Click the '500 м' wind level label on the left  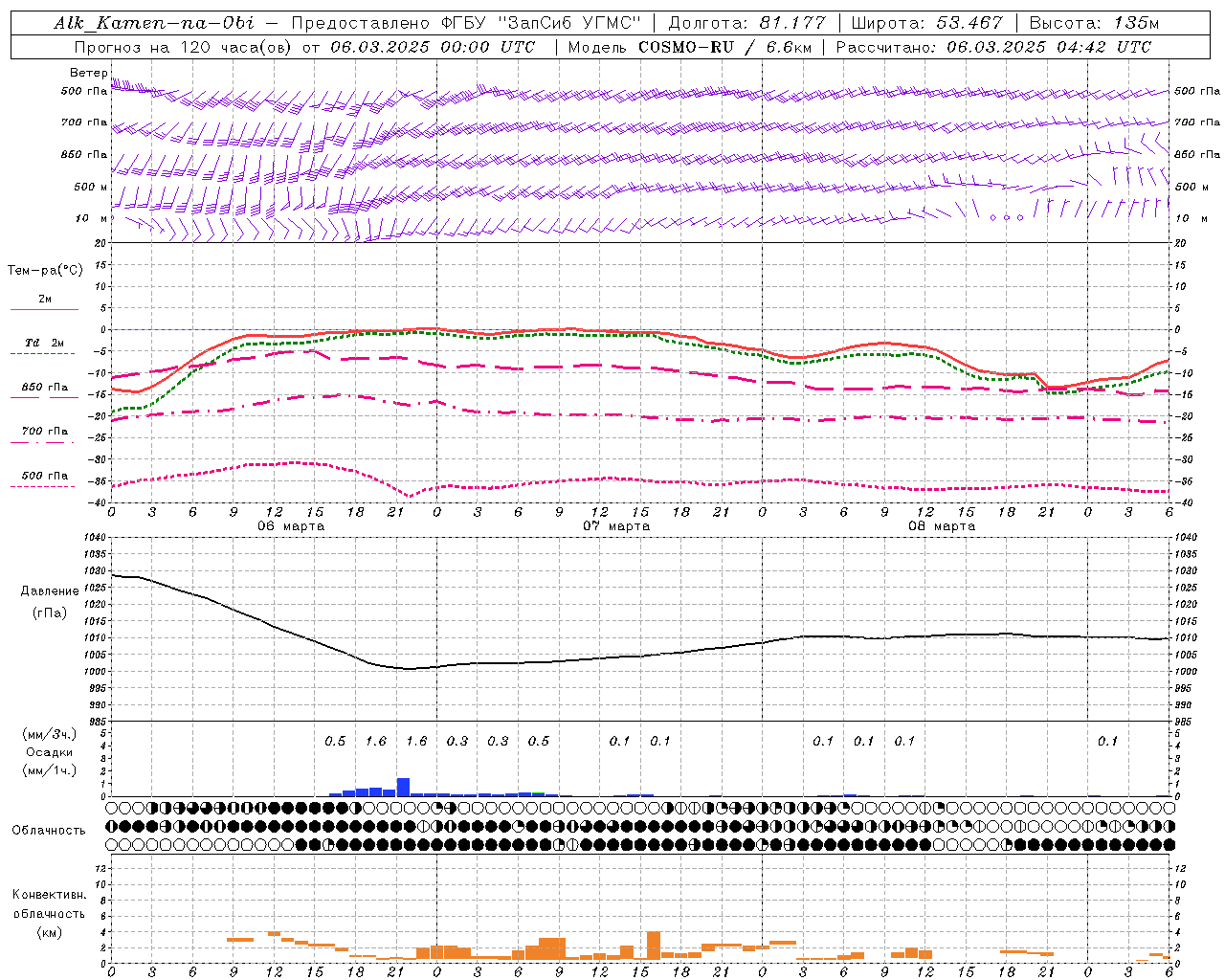91,187
